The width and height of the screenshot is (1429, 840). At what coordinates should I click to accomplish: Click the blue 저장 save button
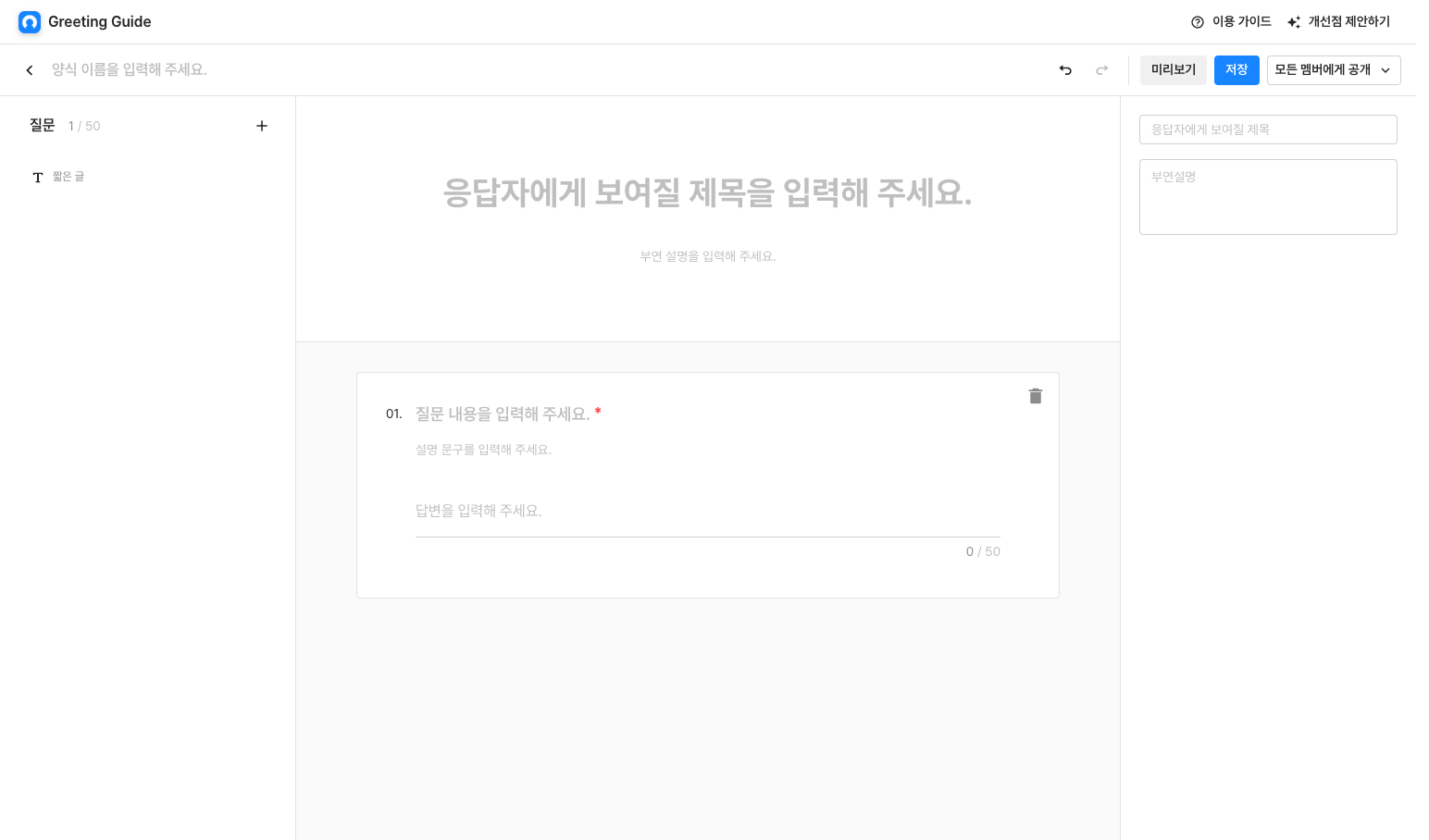click(1236, 70)
